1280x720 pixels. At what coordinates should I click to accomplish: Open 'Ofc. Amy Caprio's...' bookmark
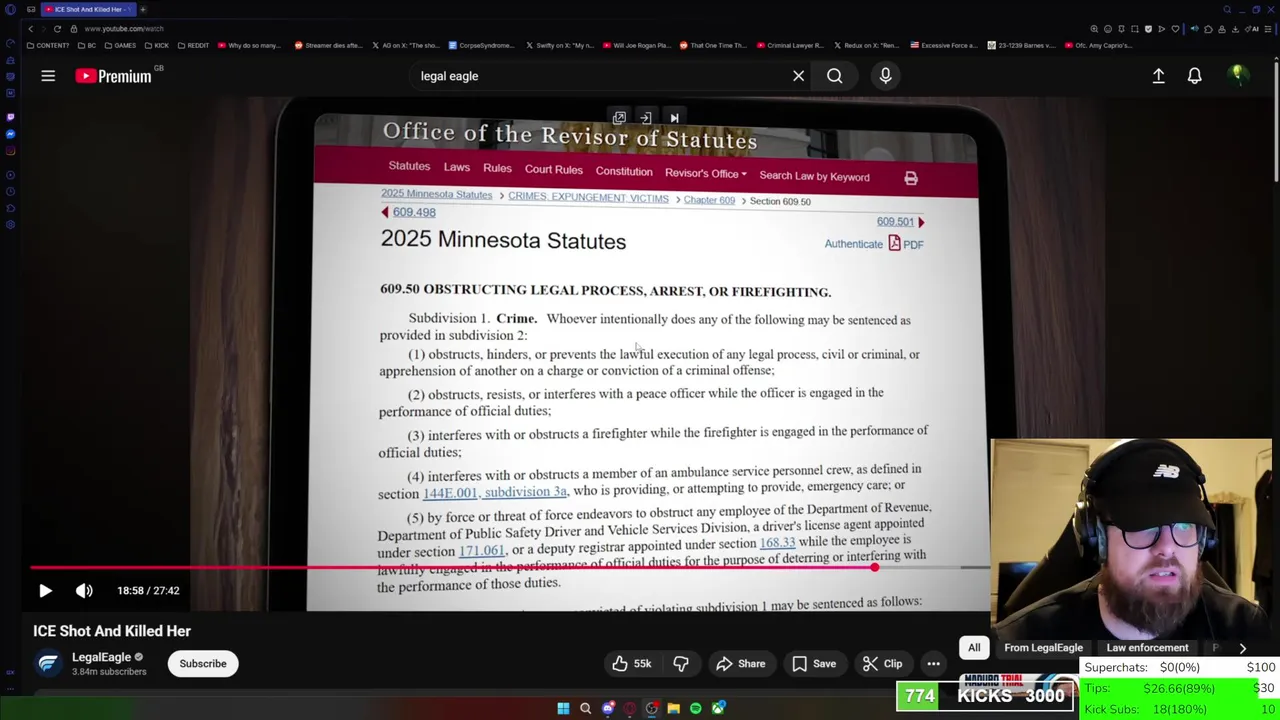(1098, 45)
